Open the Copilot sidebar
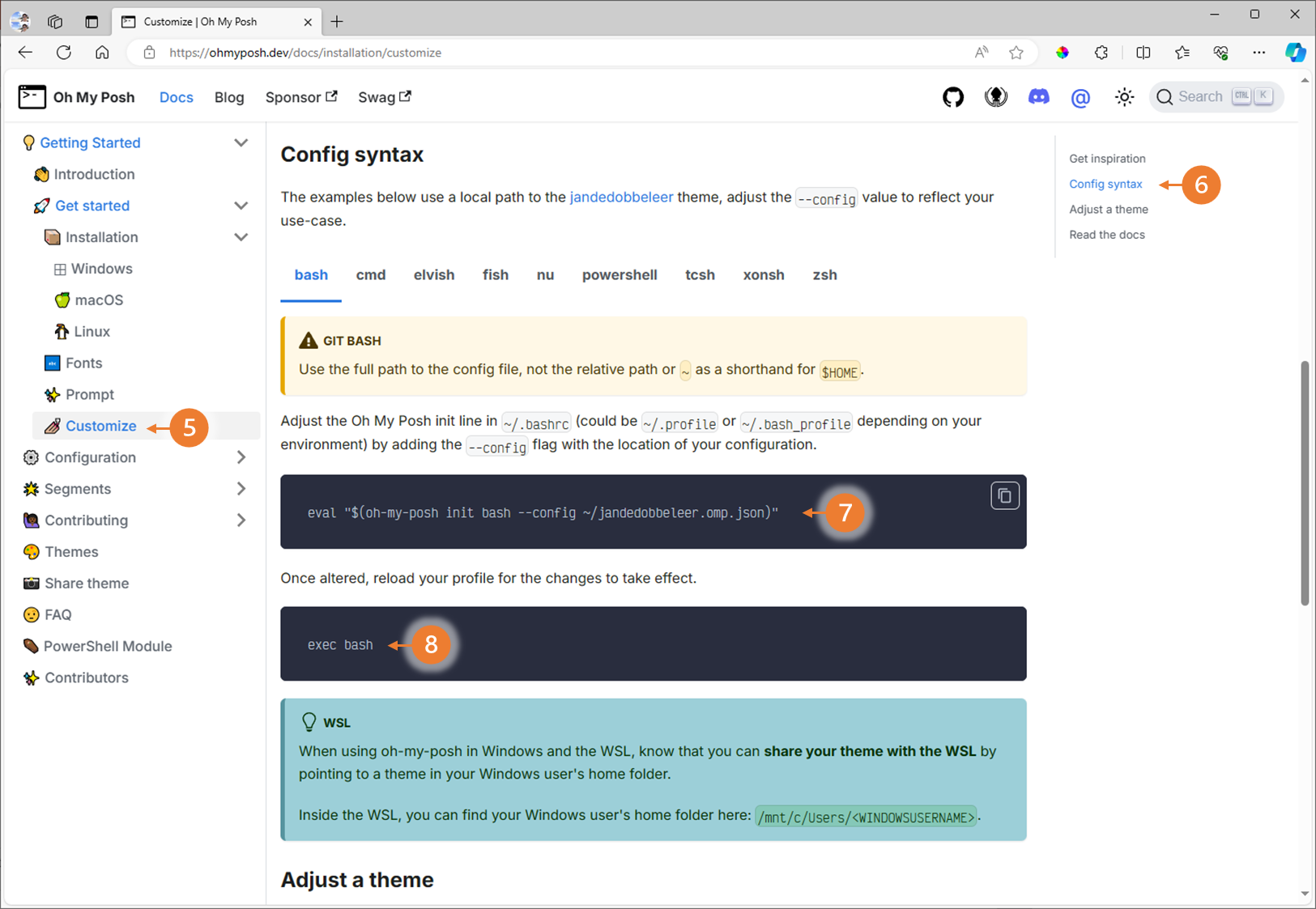The height and width of the screenshot is (909, 1316). coord(1296,53)
